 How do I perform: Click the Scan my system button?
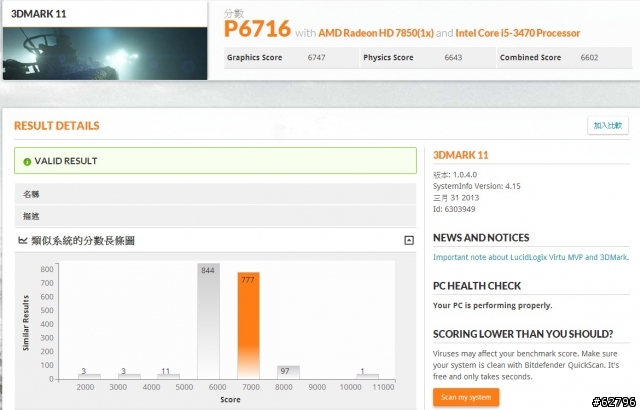(x=466, y=397)
